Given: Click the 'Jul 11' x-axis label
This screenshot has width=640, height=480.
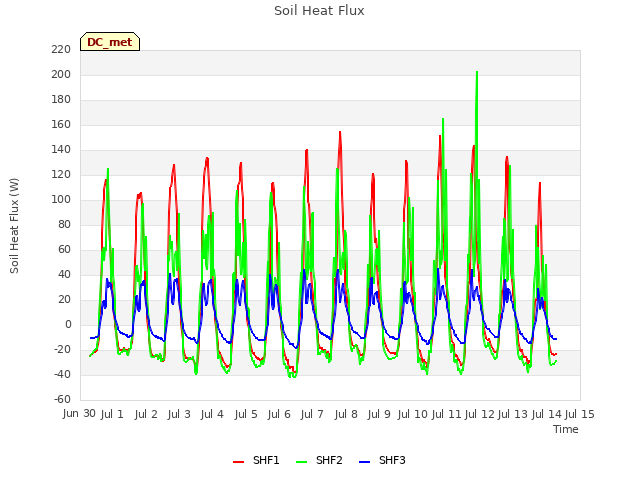Looking at the screenshot, I should pos(446,414).
